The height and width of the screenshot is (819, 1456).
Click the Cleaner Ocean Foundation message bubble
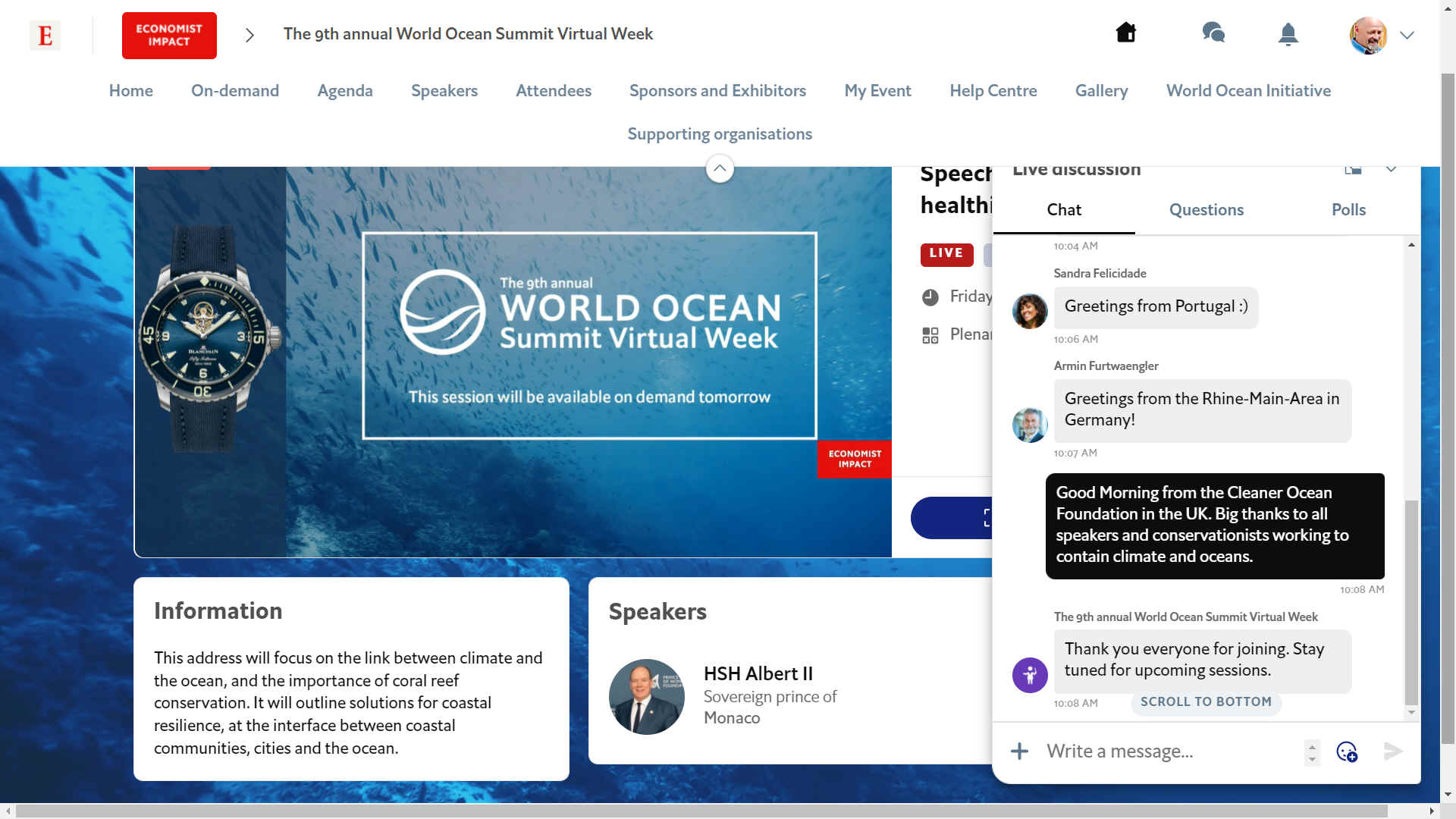coord(1215,526)
